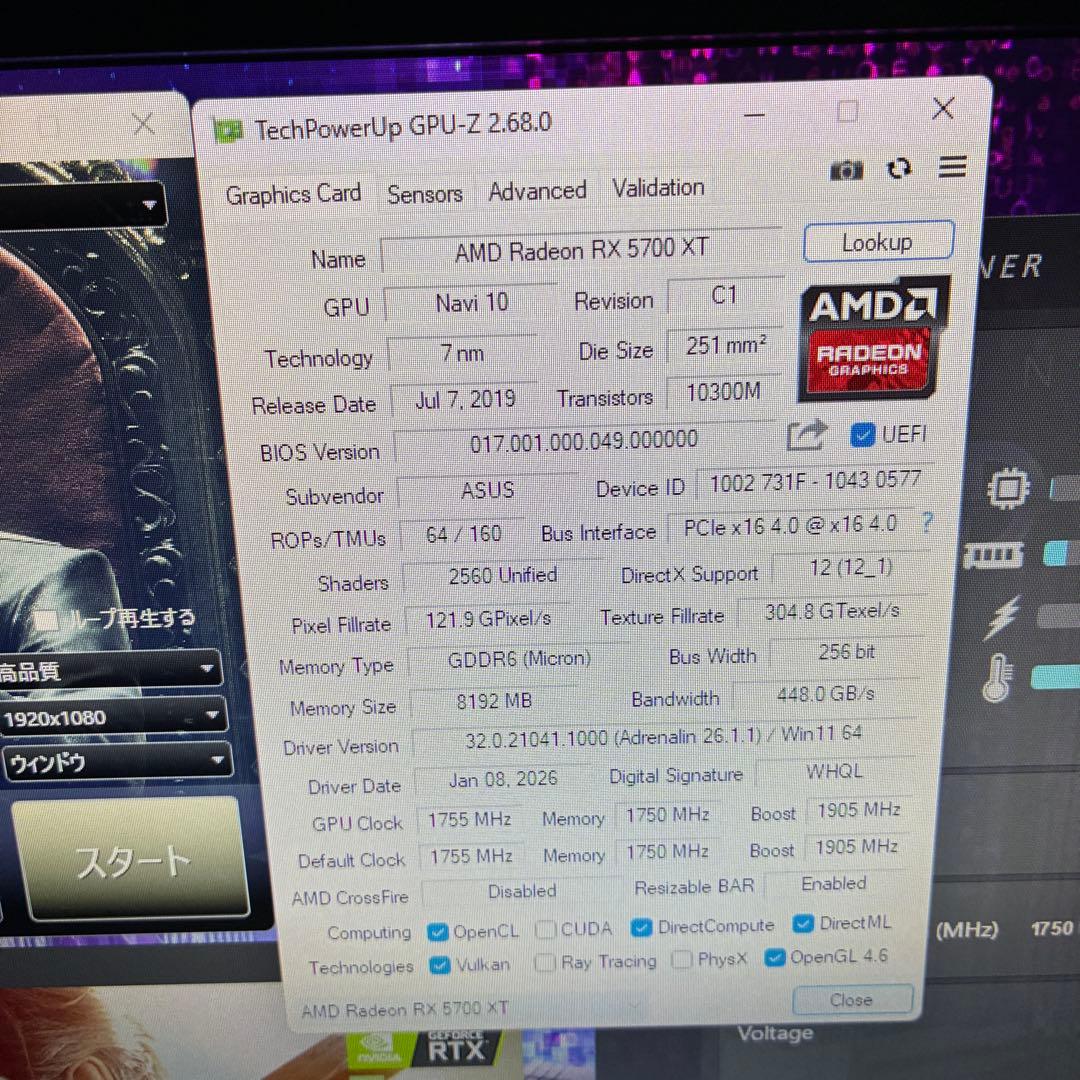
Task: Click the CPU chip icon in Afterburner
Action: pos(1007,489)
